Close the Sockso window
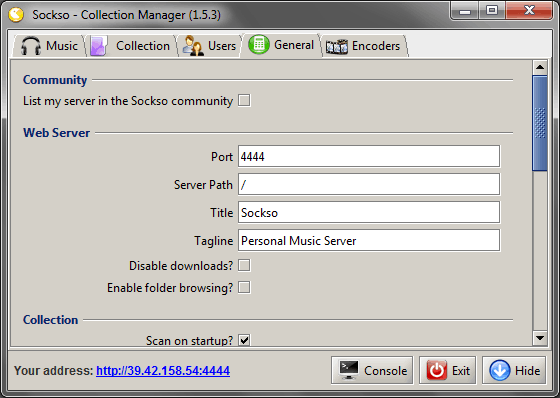Image resolution: width=560 pixels, height=398 pixels. coord(529,11)
